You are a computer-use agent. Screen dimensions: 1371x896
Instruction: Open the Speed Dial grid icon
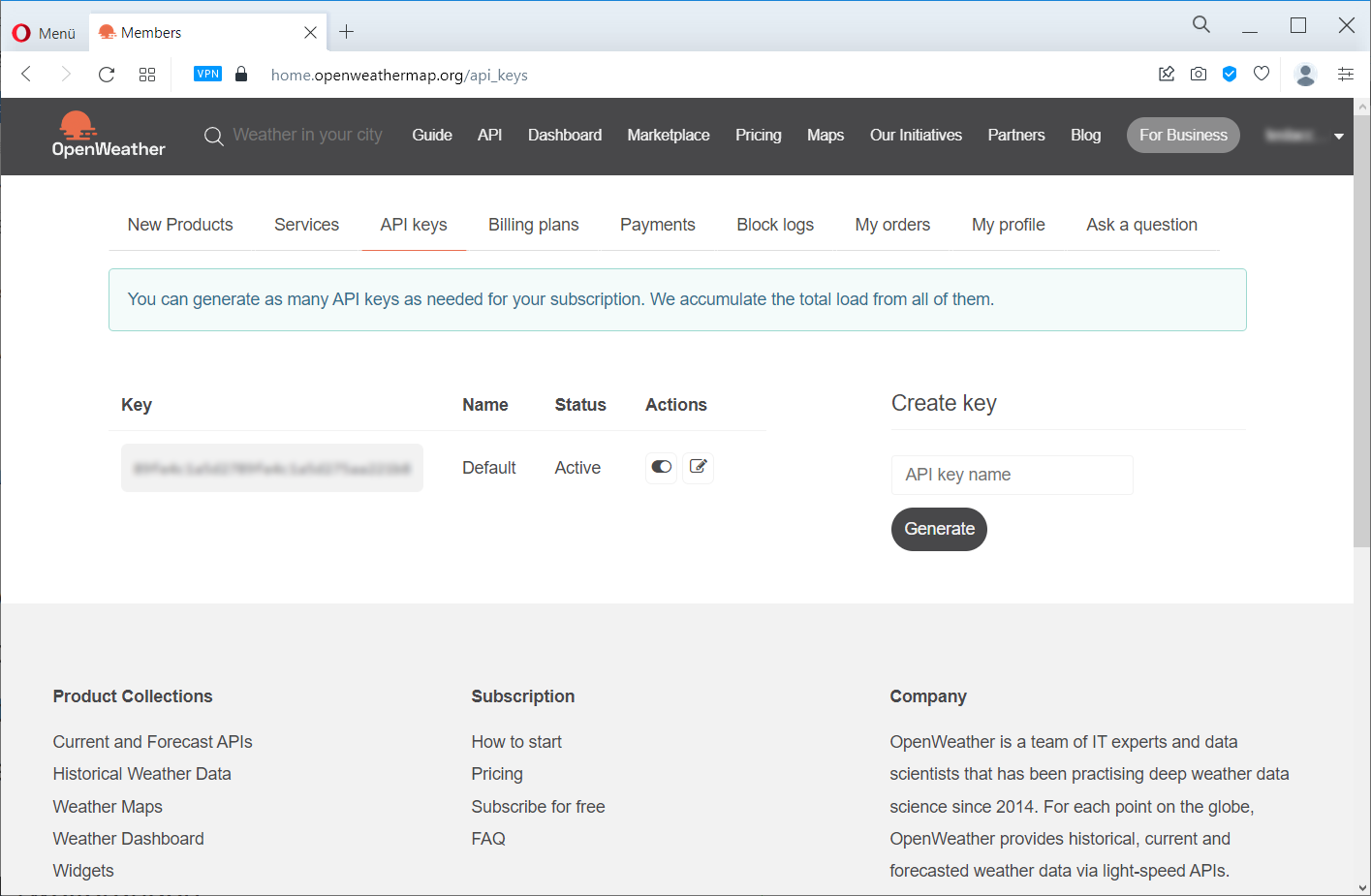click(147, 75)
